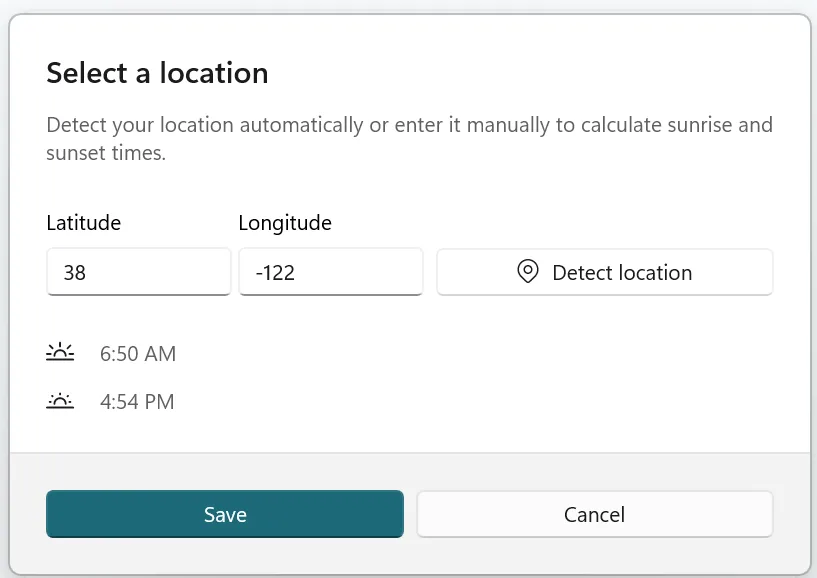817x578 pixels.
Task: Click the Select a location heading
Action: [x=156, y=73]
